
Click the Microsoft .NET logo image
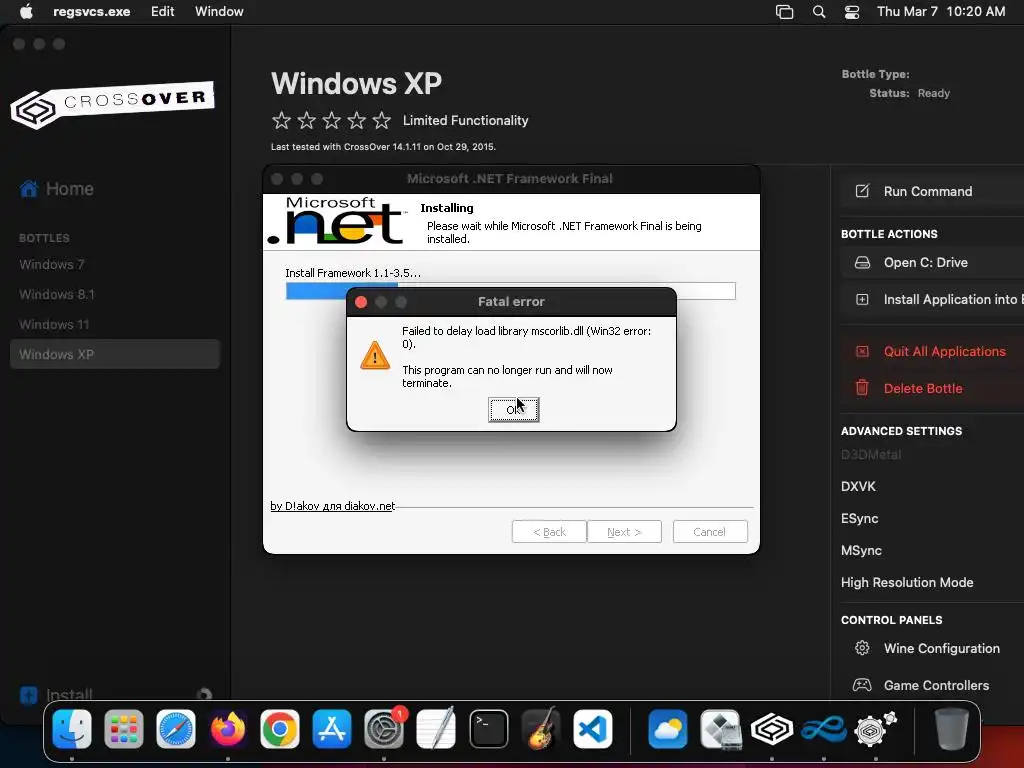click(337, 221)
